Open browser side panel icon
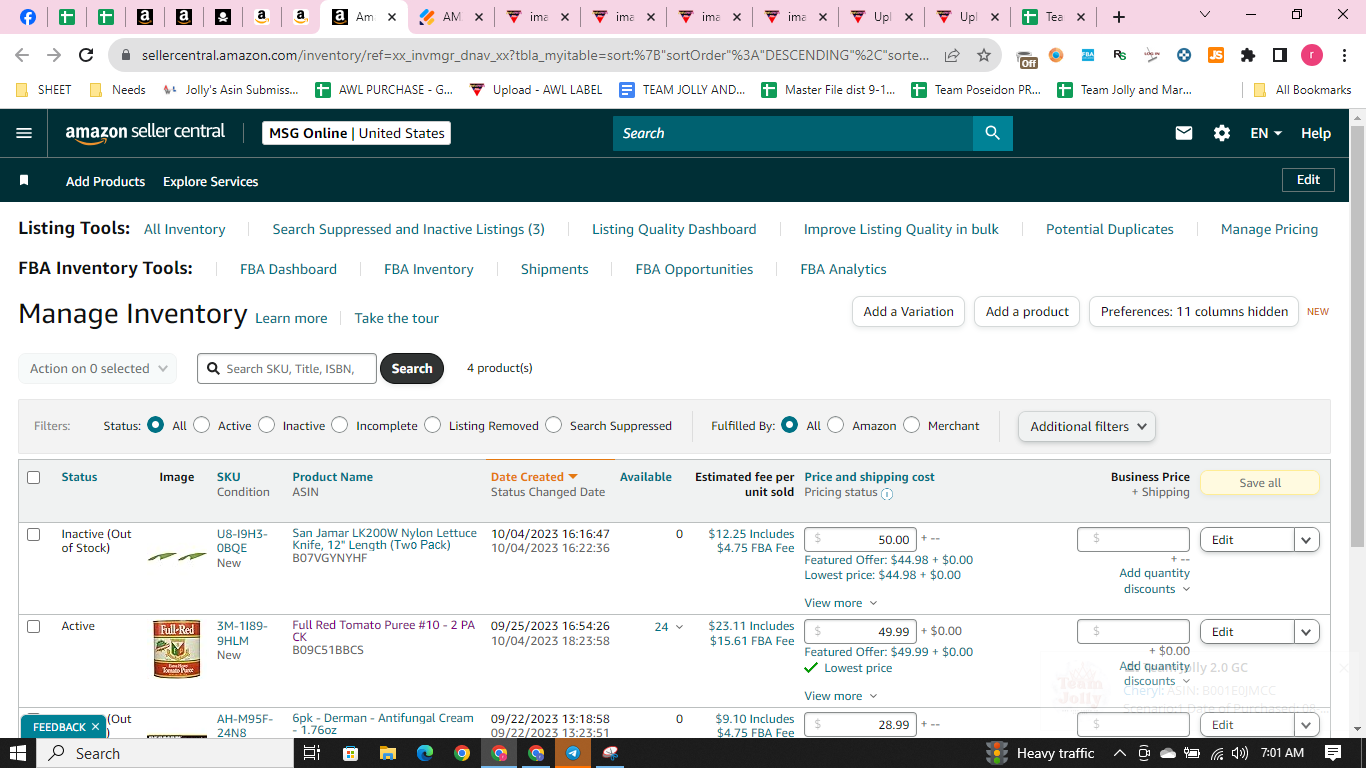1366x768 pixels. tap(1279, 55)
